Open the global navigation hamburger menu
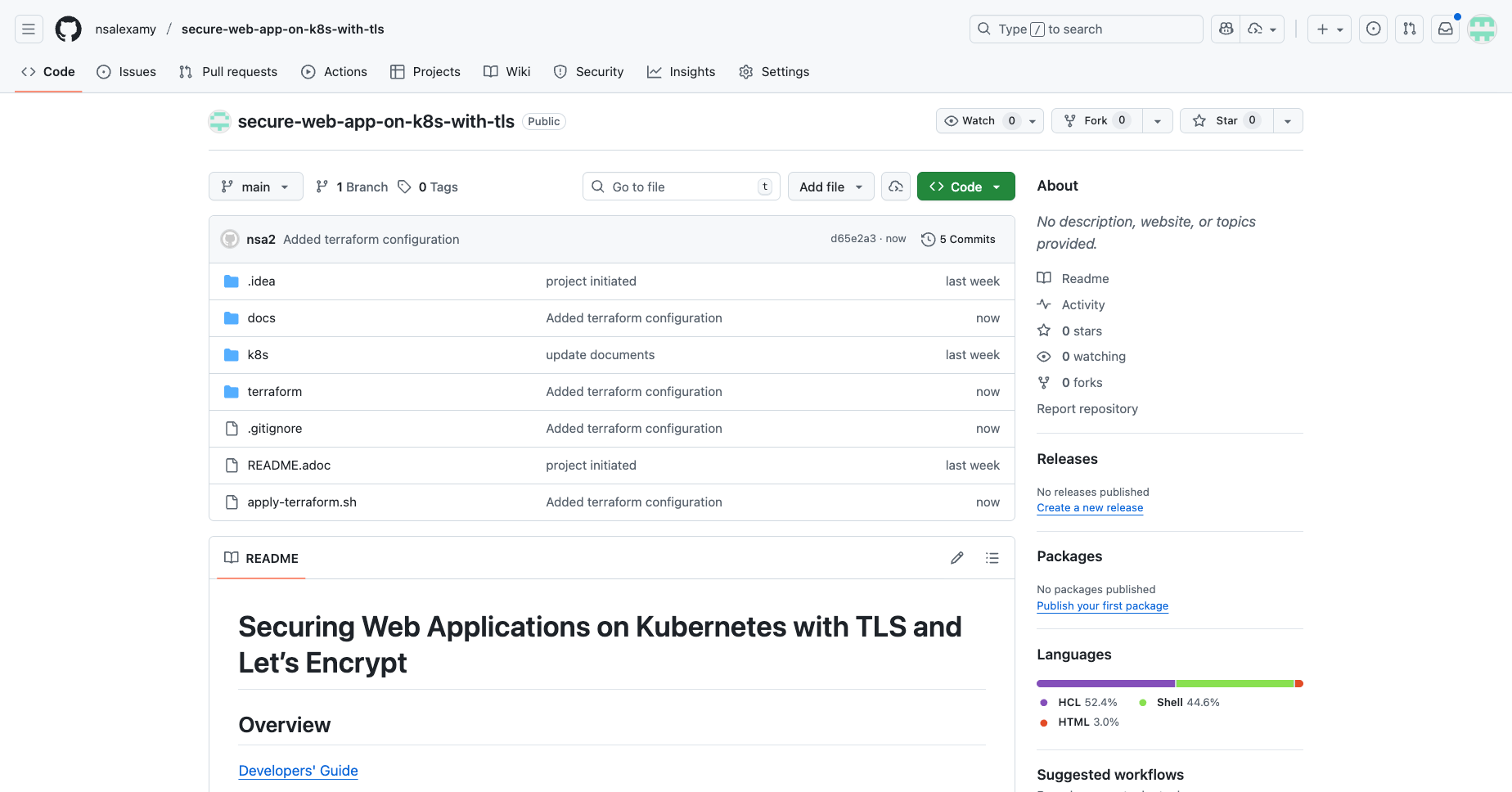 29,29
